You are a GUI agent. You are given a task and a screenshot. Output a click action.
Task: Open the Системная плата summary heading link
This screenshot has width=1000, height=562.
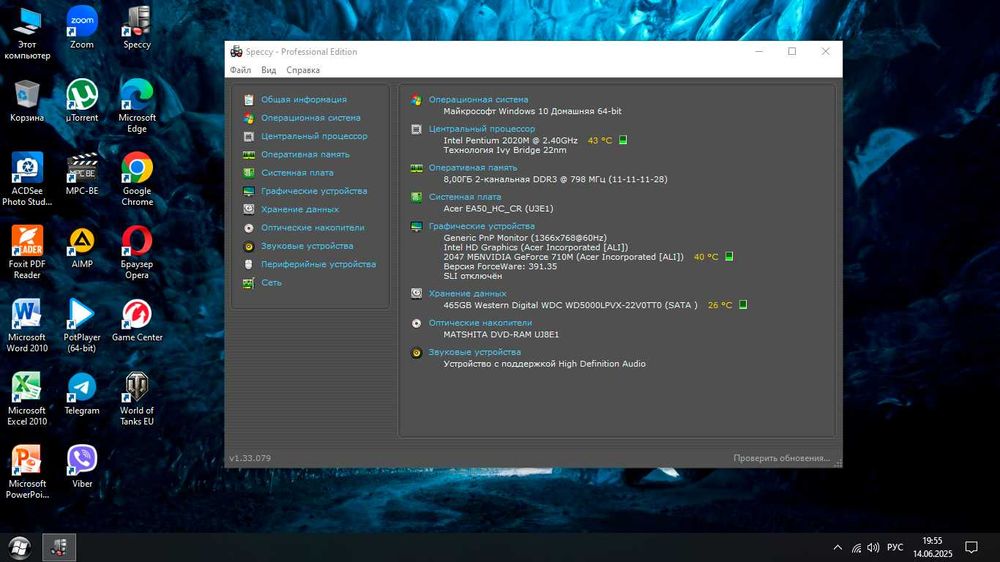point(465,197)
